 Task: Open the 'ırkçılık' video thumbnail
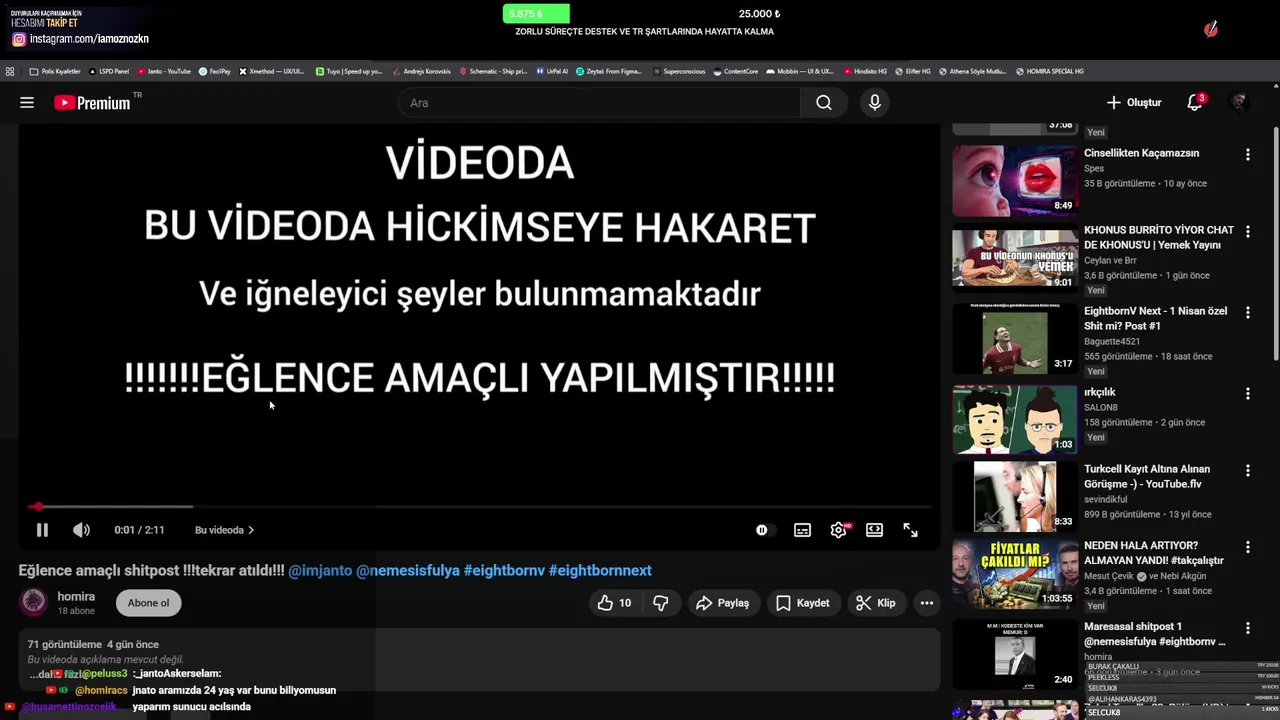pos(1015,420)
